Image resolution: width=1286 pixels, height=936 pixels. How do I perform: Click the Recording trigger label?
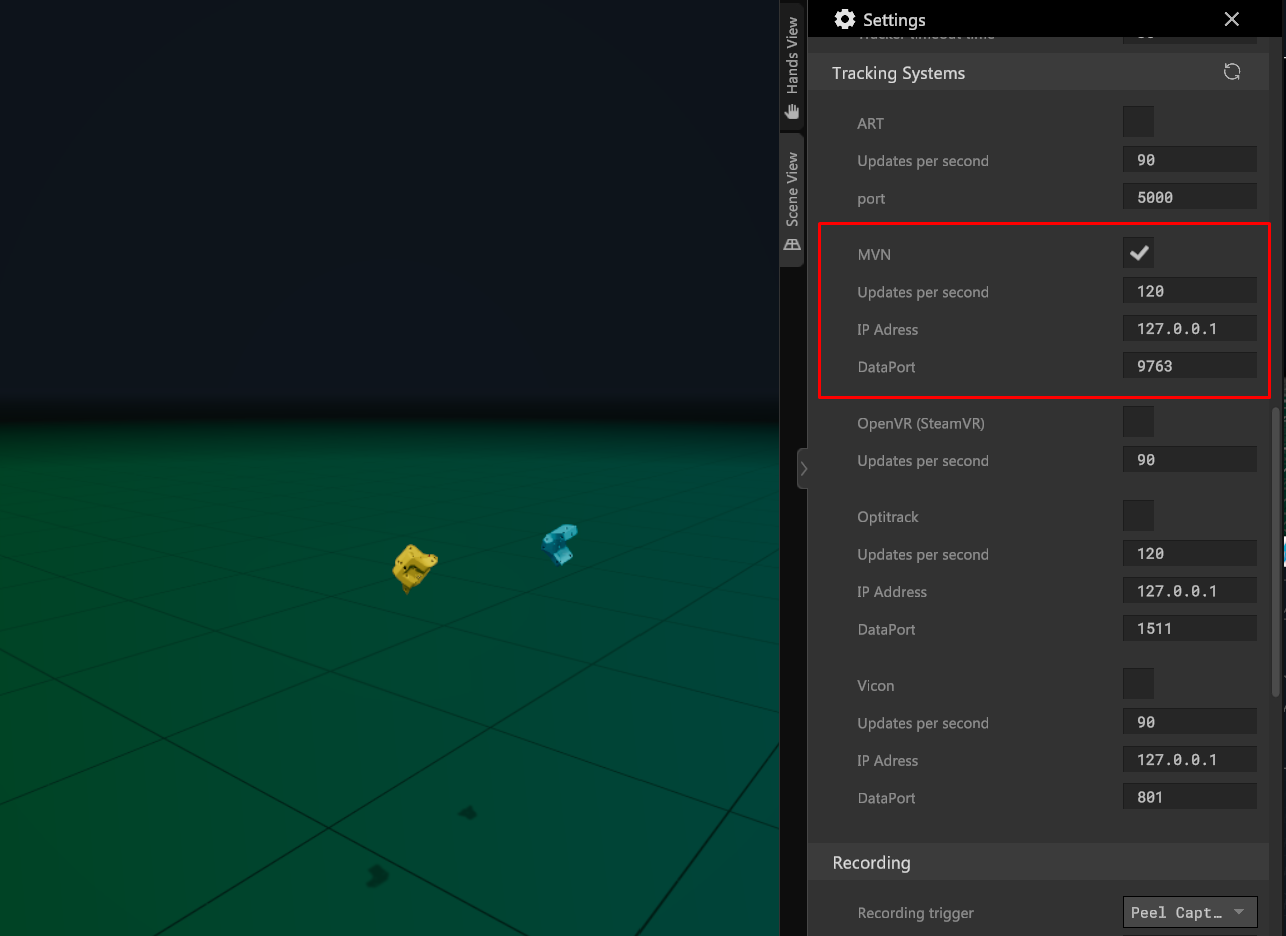[915, 913]
